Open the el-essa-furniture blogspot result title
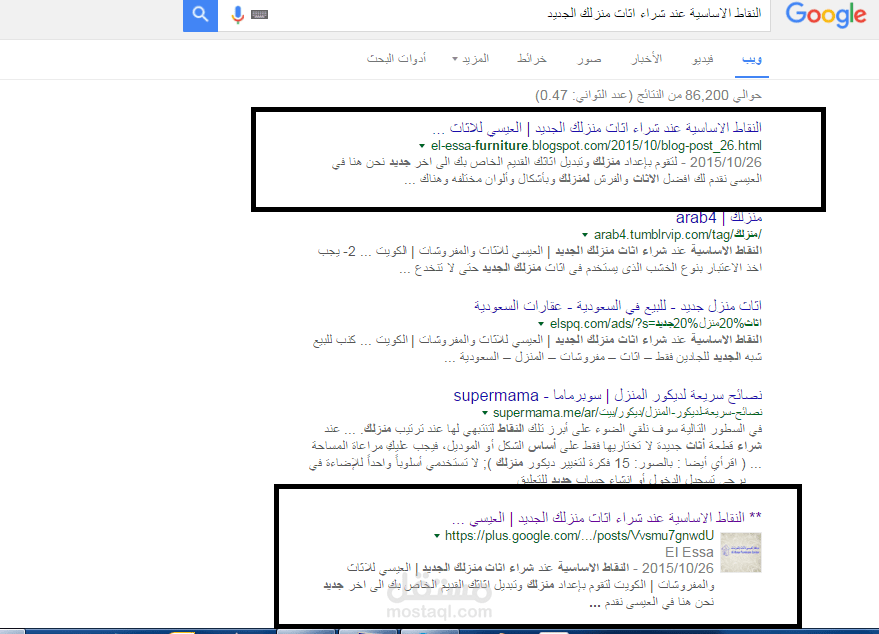This screenshot has width=879, height=634. pos(597,128)
